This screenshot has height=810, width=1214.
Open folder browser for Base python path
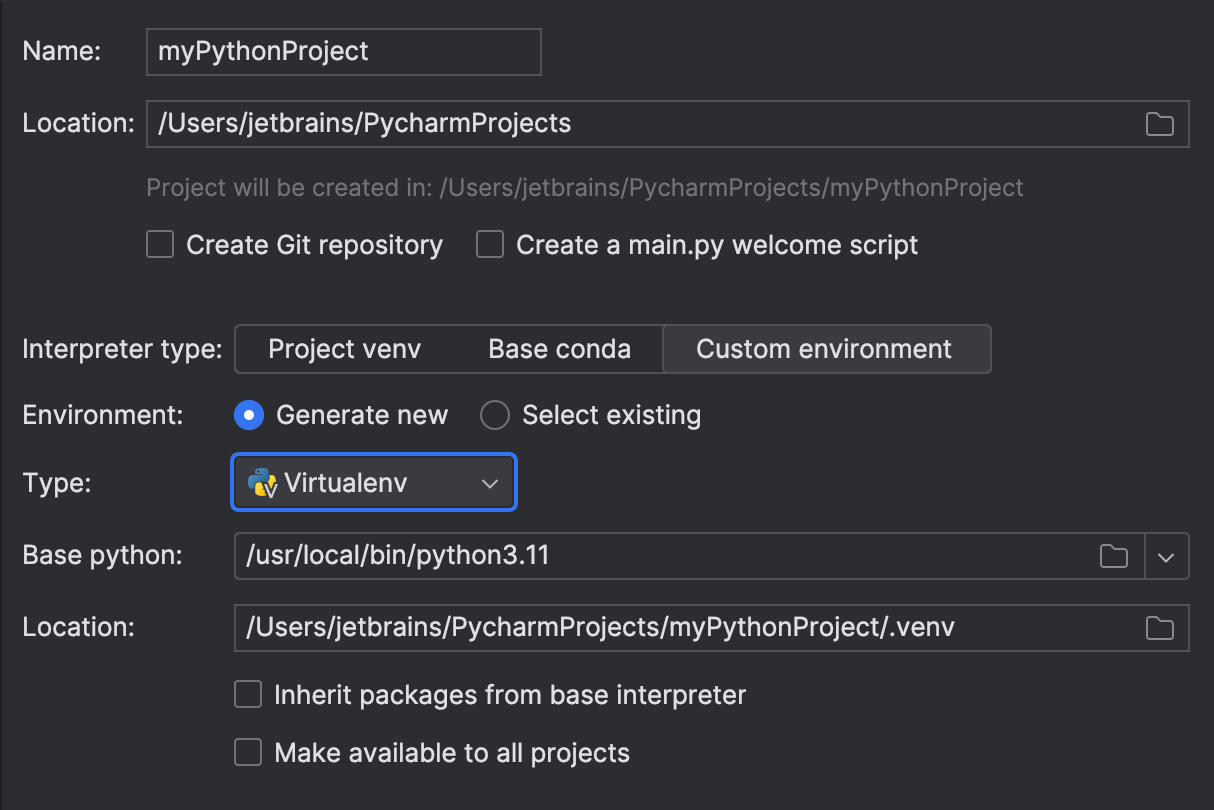[x=1114, y=556]
